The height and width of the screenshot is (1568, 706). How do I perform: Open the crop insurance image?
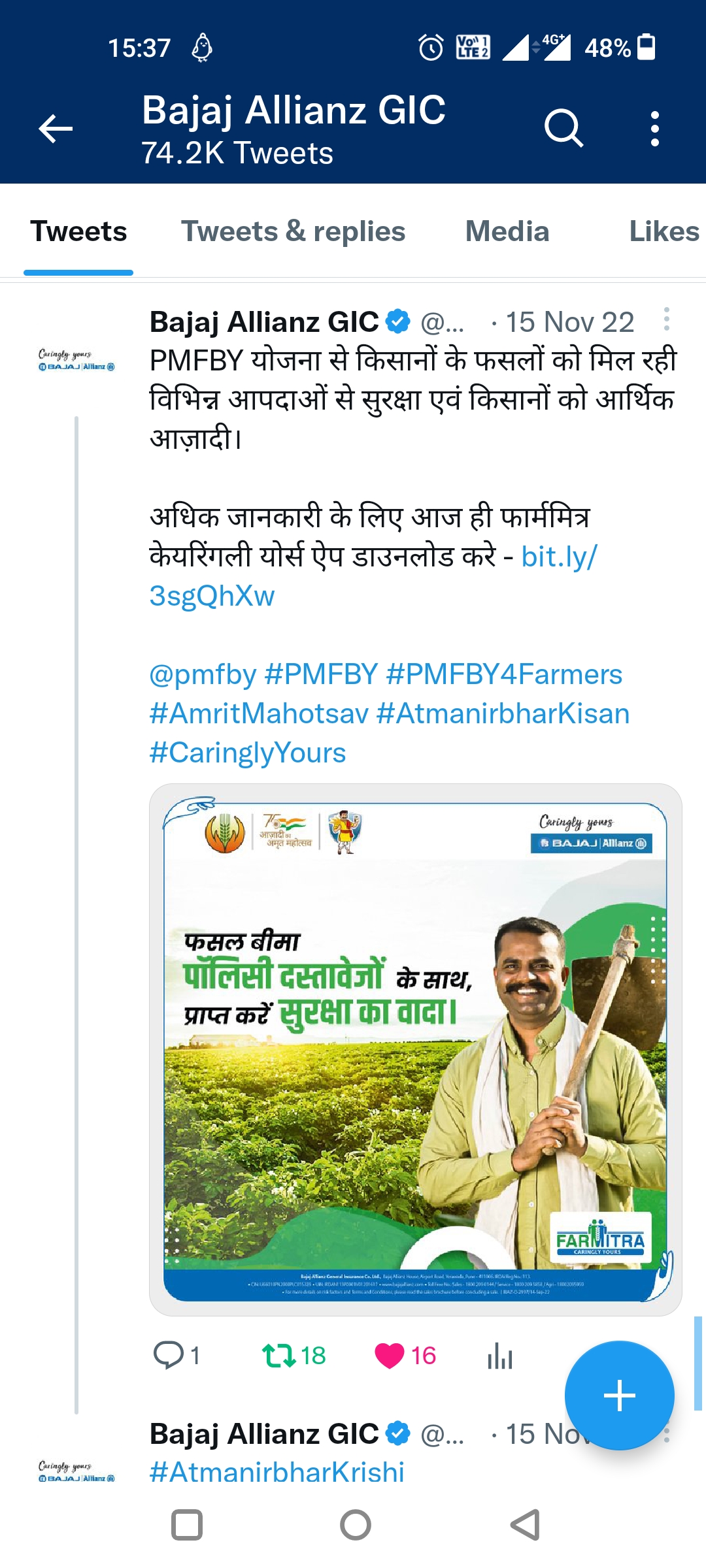415,1049
